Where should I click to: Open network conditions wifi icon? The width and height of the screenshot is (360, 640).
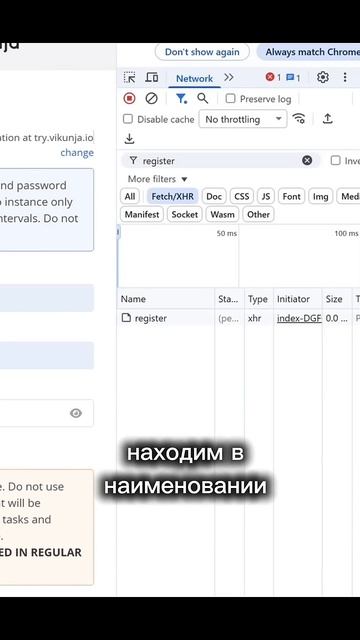[299, 119]
